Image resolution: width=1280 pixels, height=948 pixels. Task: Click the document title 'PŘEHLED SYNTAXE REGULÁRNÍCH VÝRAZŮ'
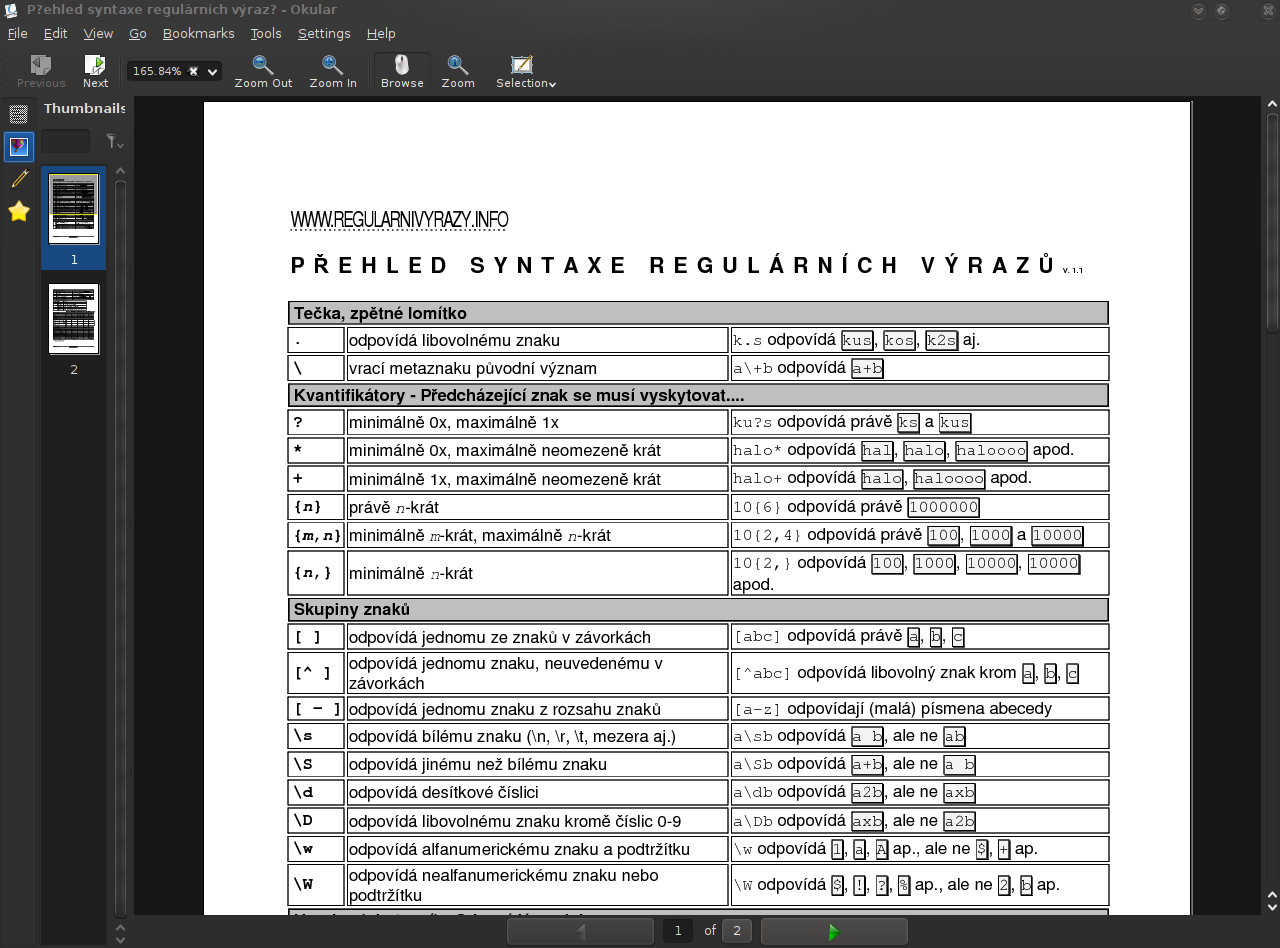(673, 265)
